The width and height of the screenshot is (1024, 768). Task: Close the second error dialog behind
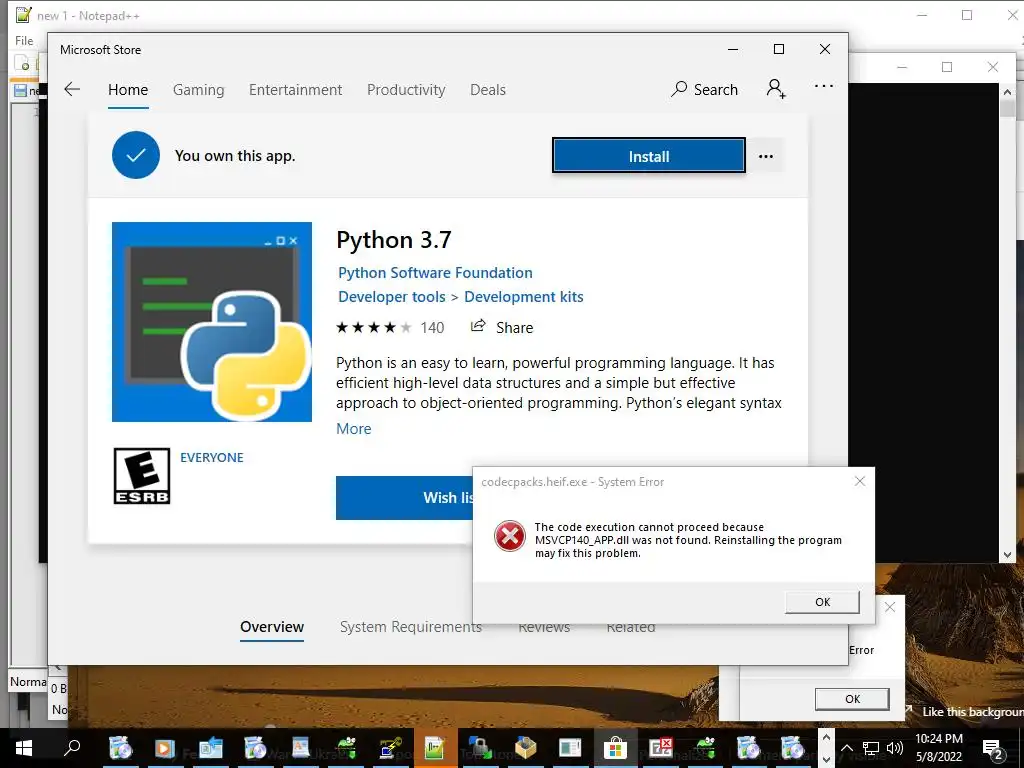coord(890,607)
